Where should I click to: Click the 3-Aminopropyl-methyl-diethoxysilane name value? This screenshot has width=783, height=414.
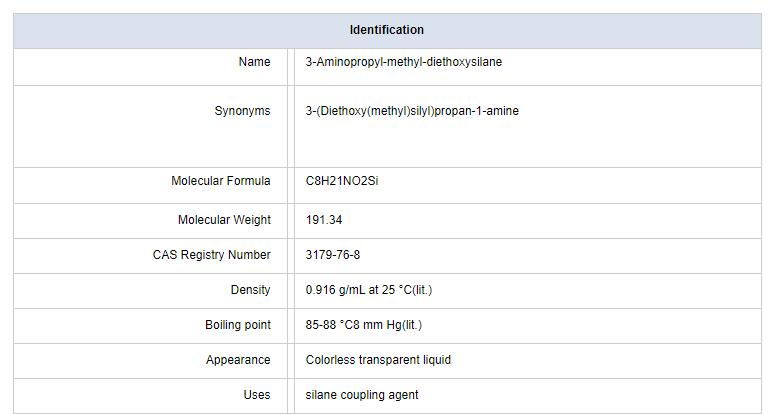pyautogui.click(x=404, y=62)
